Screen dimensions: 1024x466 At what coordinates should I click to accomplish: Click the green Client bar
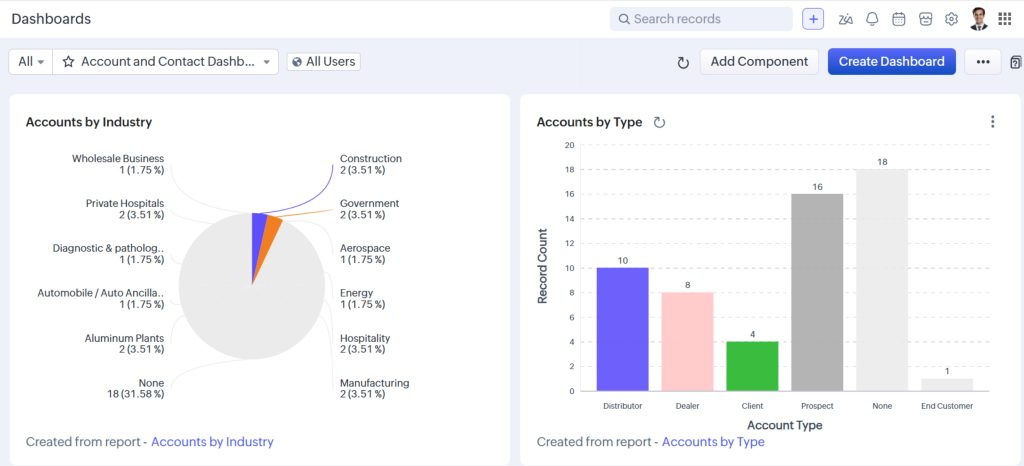click(x=752, y=366)
